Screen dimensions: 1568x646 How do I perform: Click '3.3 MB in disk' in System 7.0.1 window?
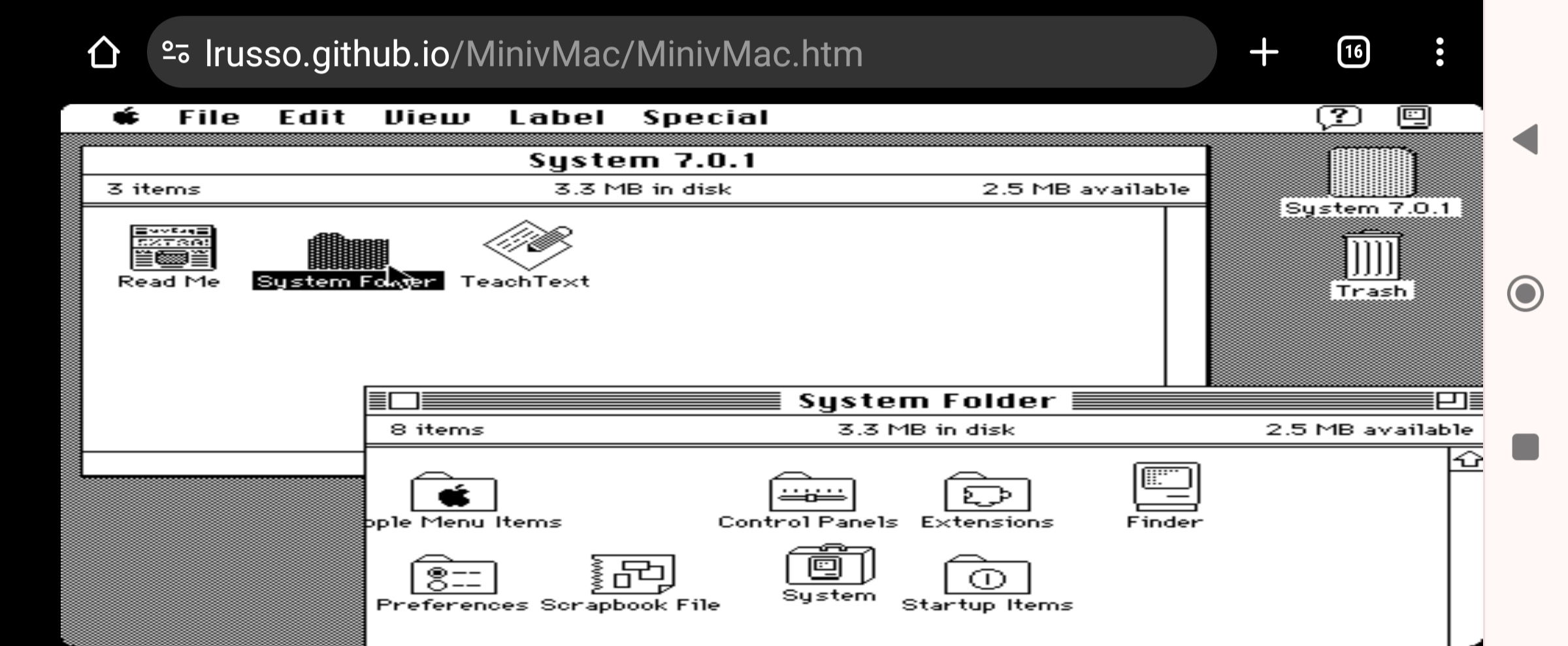[643, 189]
